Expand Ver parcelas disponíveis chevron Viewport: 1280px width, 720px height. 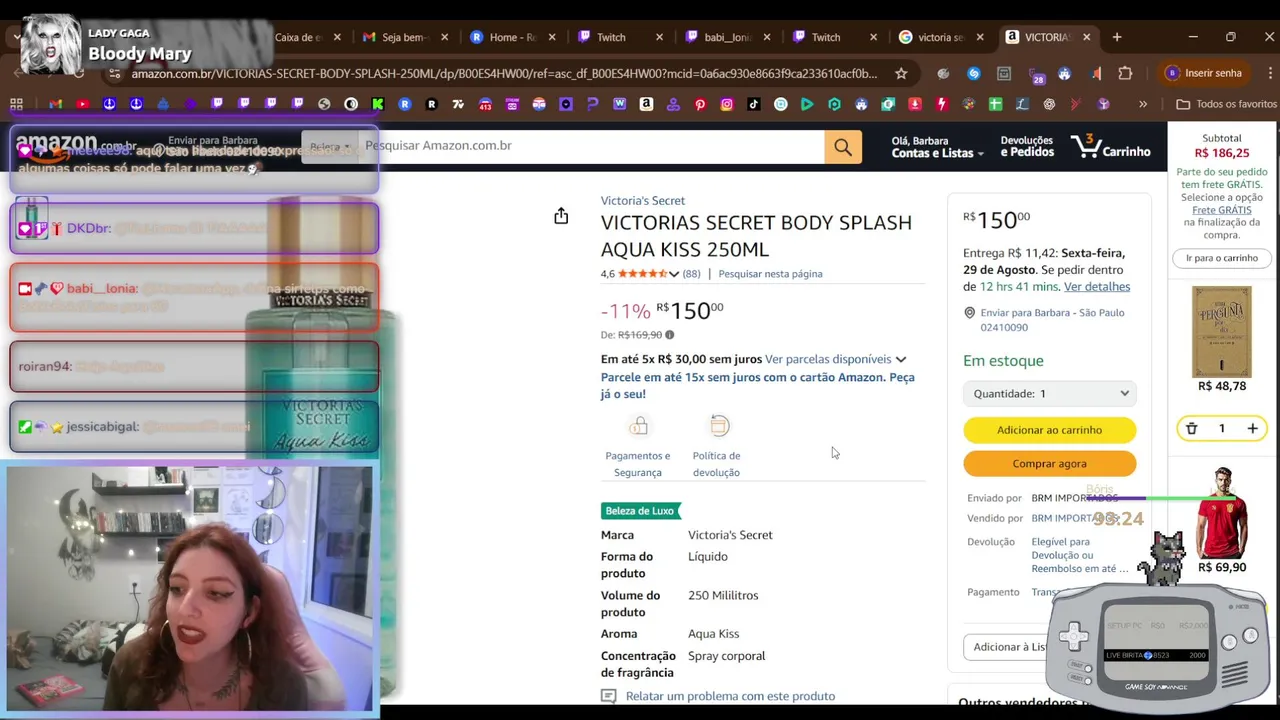pos(900,359)
